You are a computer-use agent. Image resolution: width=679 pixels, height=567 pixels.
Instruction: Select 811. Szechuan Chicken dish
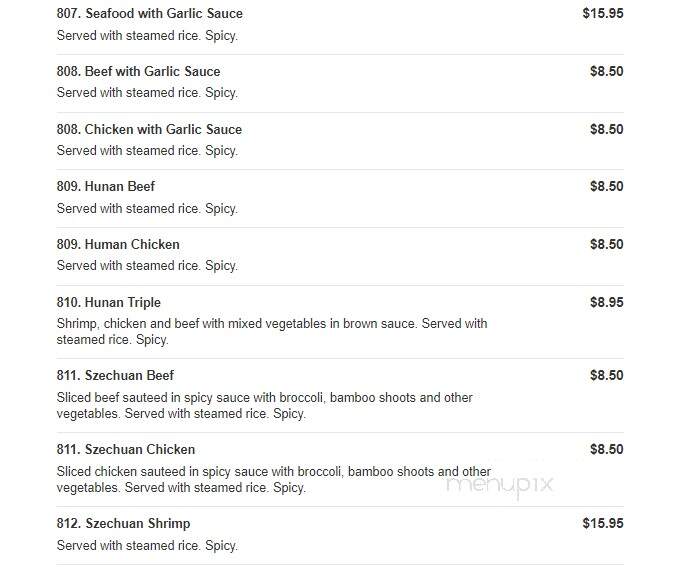click(126, 450)
